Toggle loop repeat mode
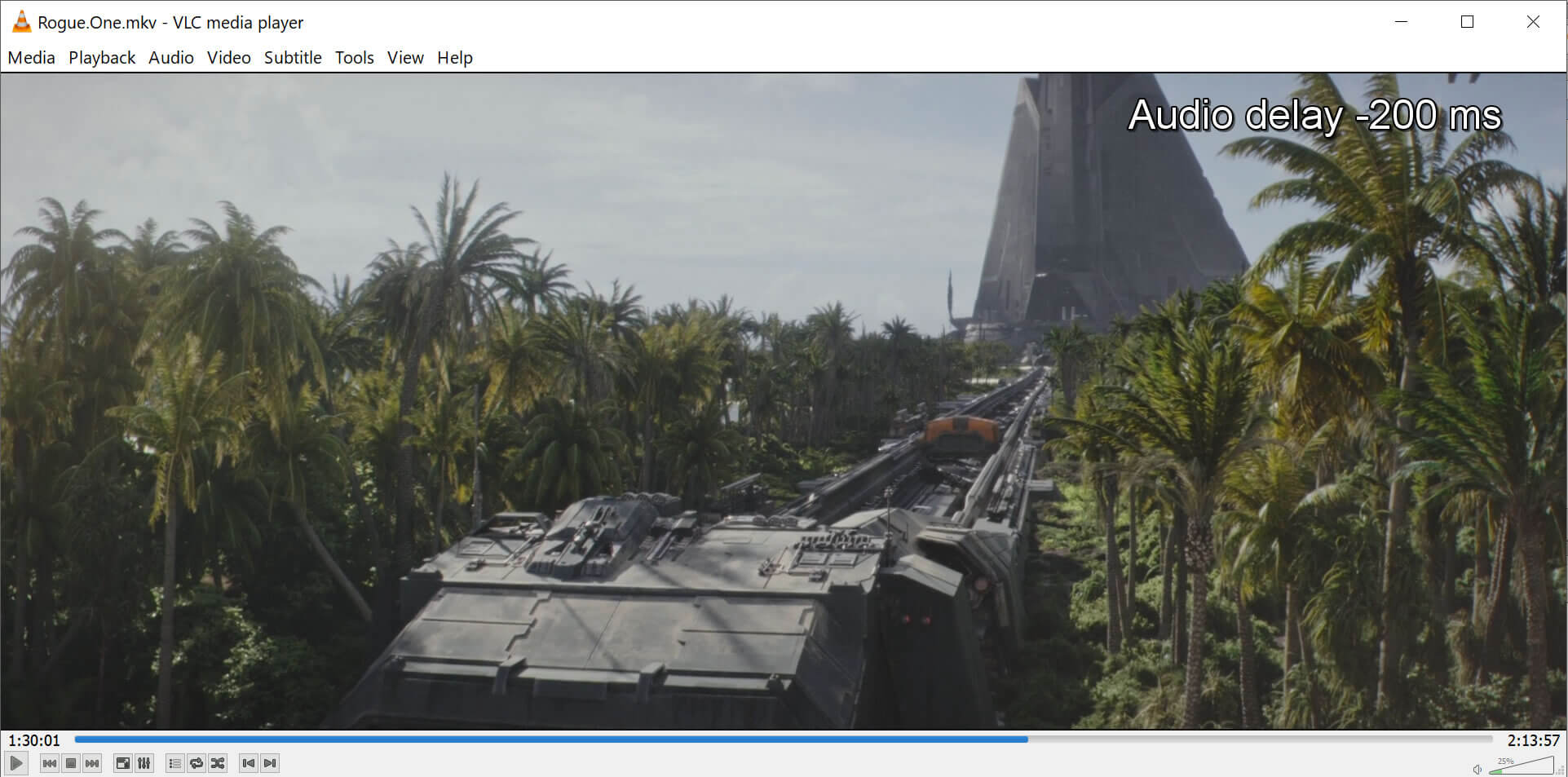 coord(197,764)
